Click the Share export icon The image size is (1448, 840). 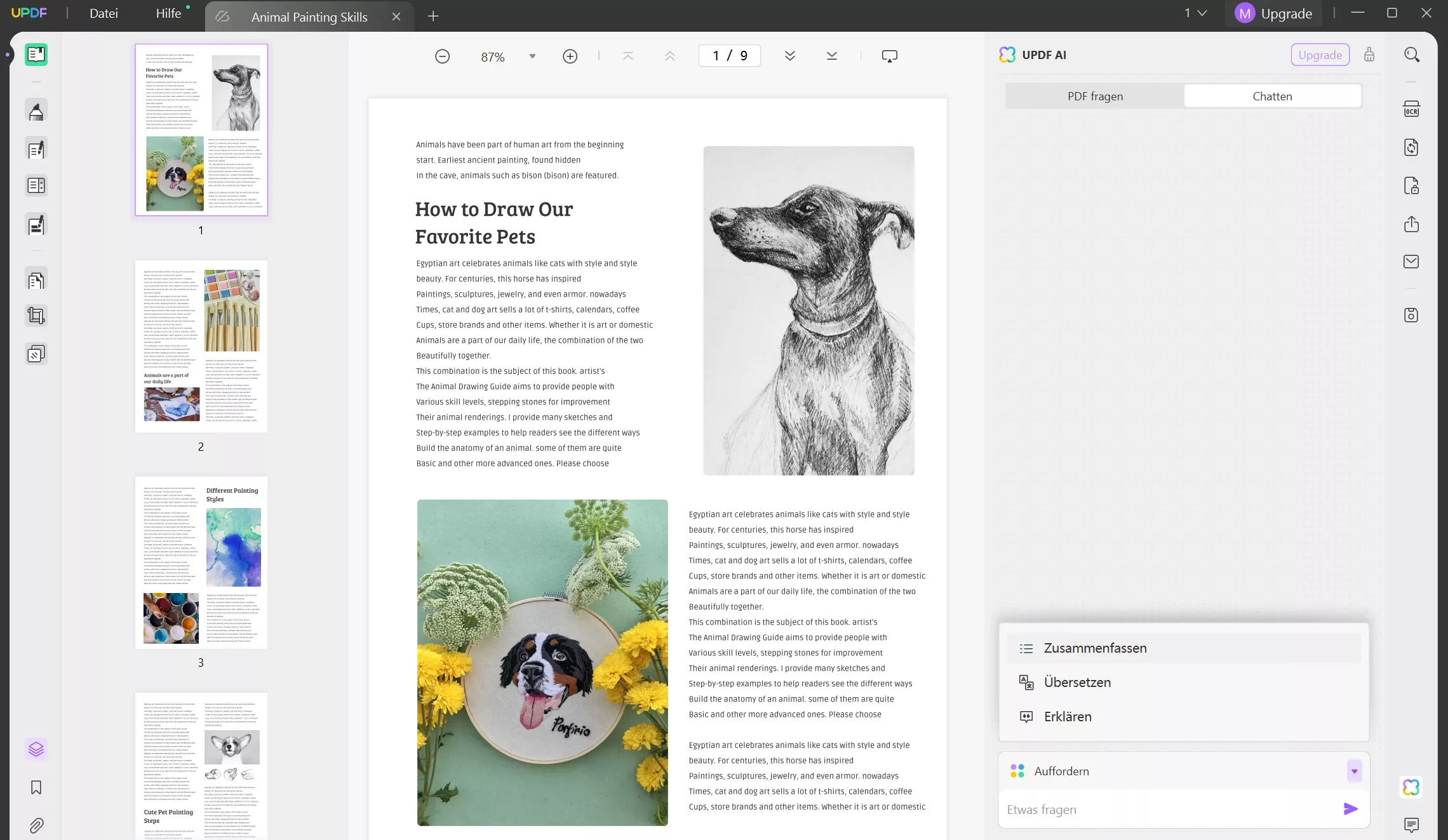[1411, 224]
